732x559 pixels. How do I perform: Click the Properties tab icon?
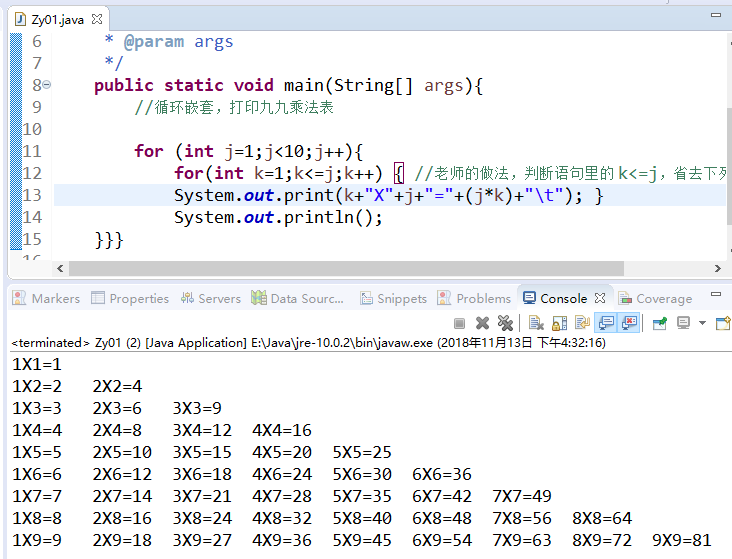98,298
